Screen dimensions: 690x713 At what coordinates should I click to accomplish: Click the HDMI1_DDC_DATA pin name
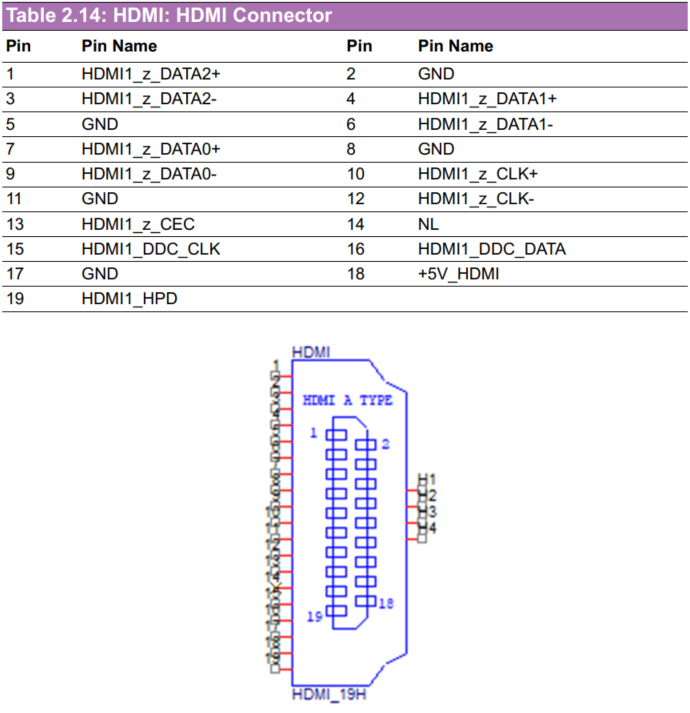491,249
